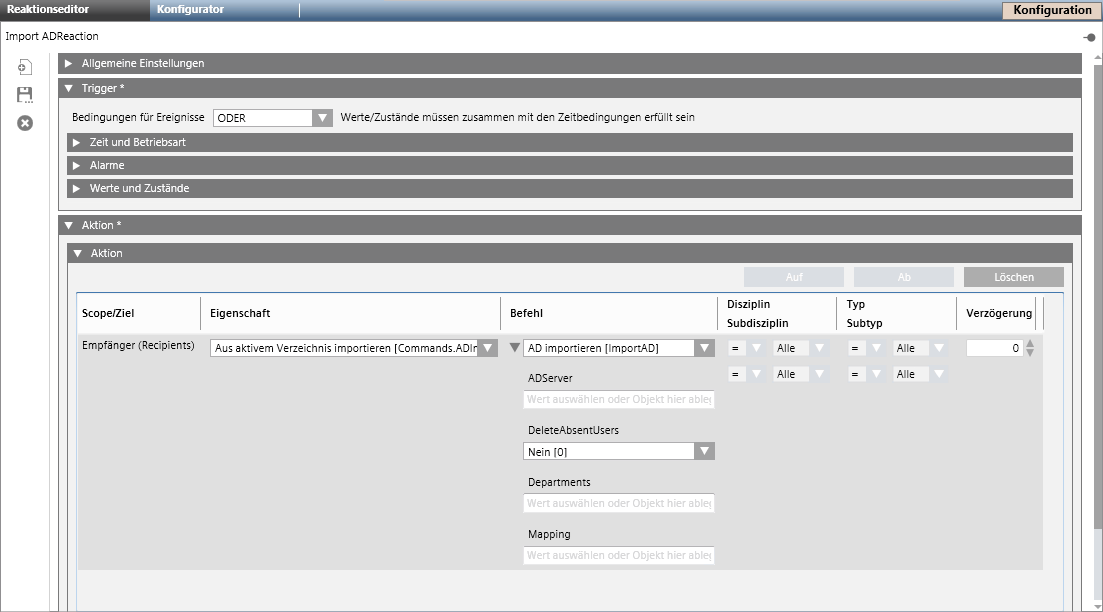Expand Allgemeine Einstellungen section
Image resolution: width=1103 pixels, height=612 pixels.
(68, 63)
